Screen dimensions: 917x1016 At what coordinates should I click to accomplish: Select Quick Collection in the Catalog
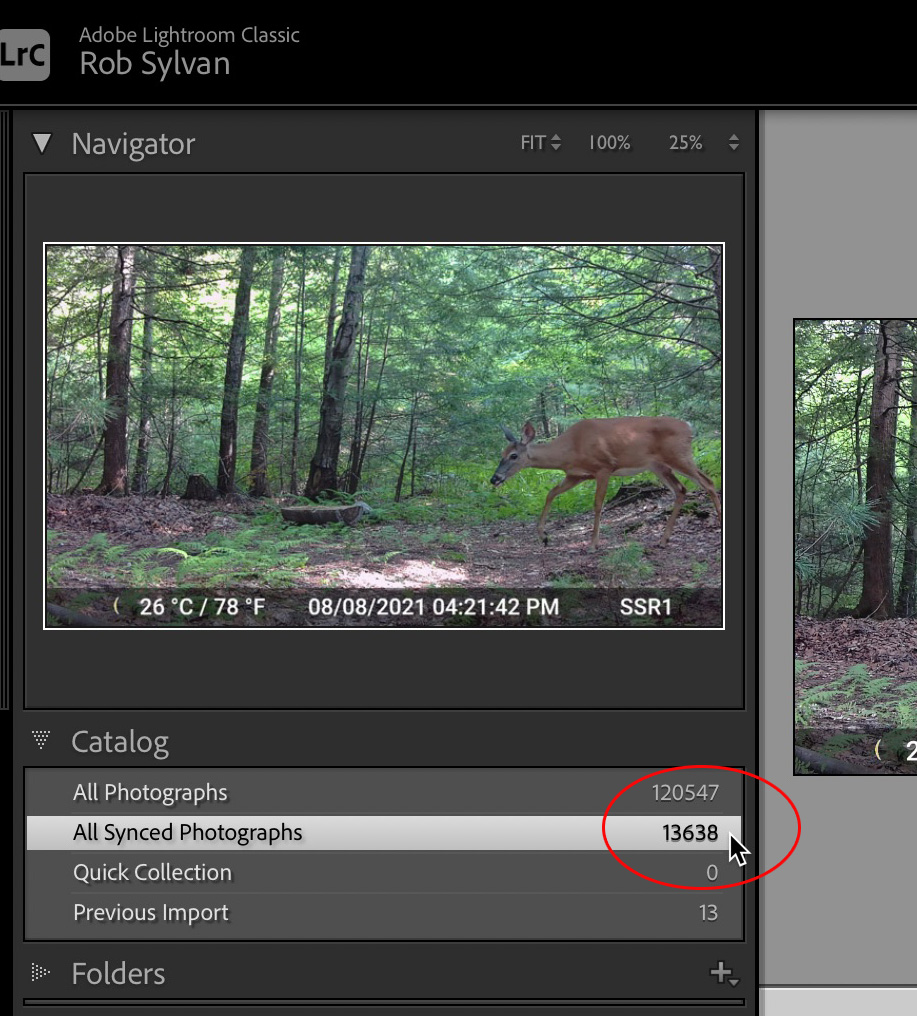(384, 873)
